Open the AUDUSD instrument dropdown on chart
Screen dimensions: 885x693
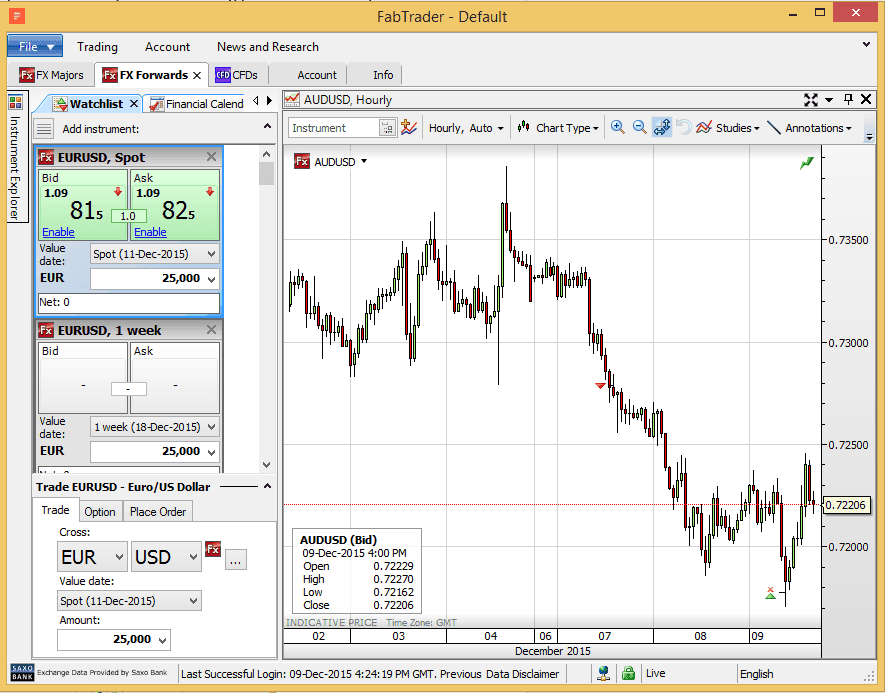click(x=364, y=161)
